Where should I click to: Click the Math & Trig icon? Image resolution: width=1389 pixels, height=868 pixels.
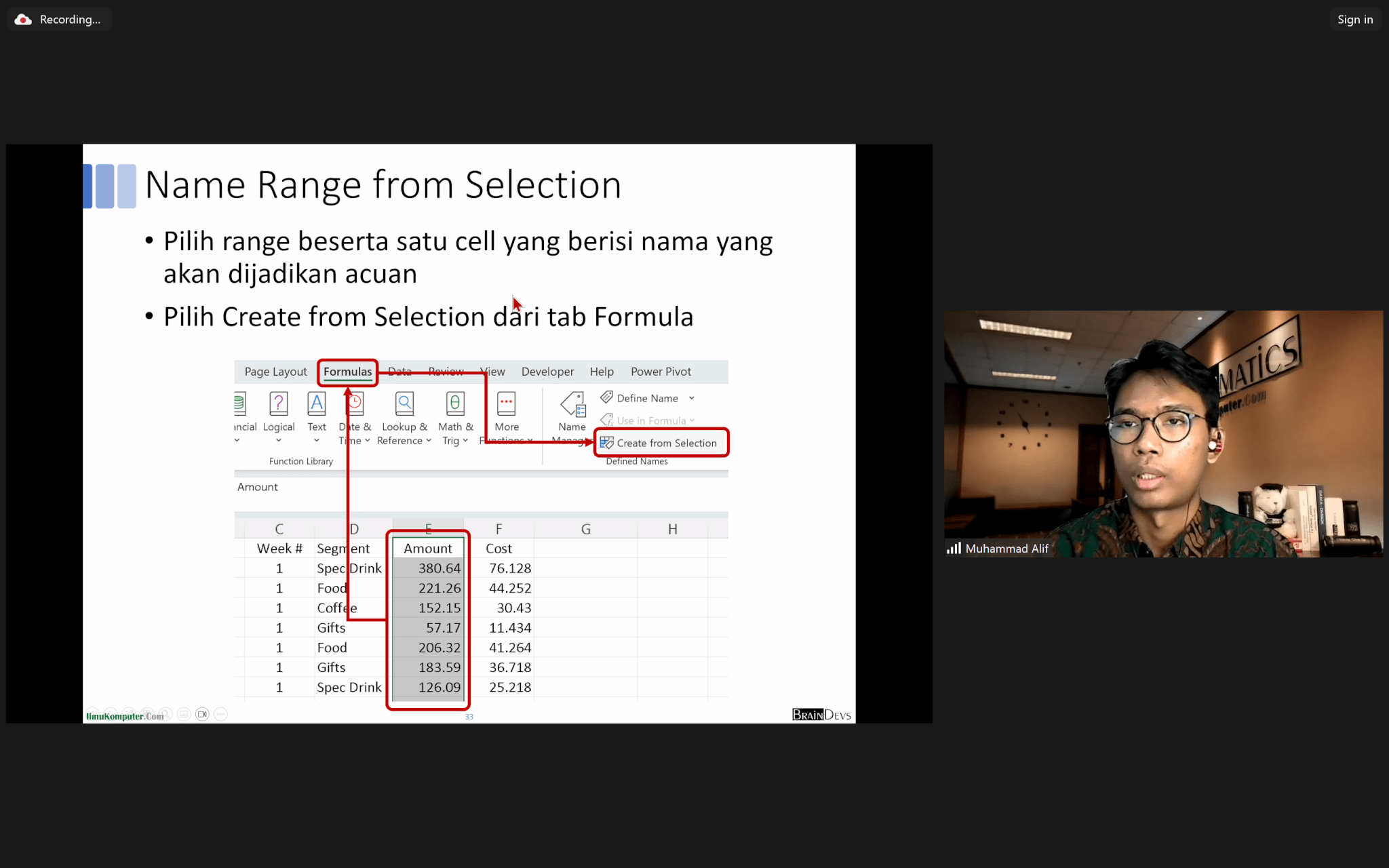(x=455, y=403)
